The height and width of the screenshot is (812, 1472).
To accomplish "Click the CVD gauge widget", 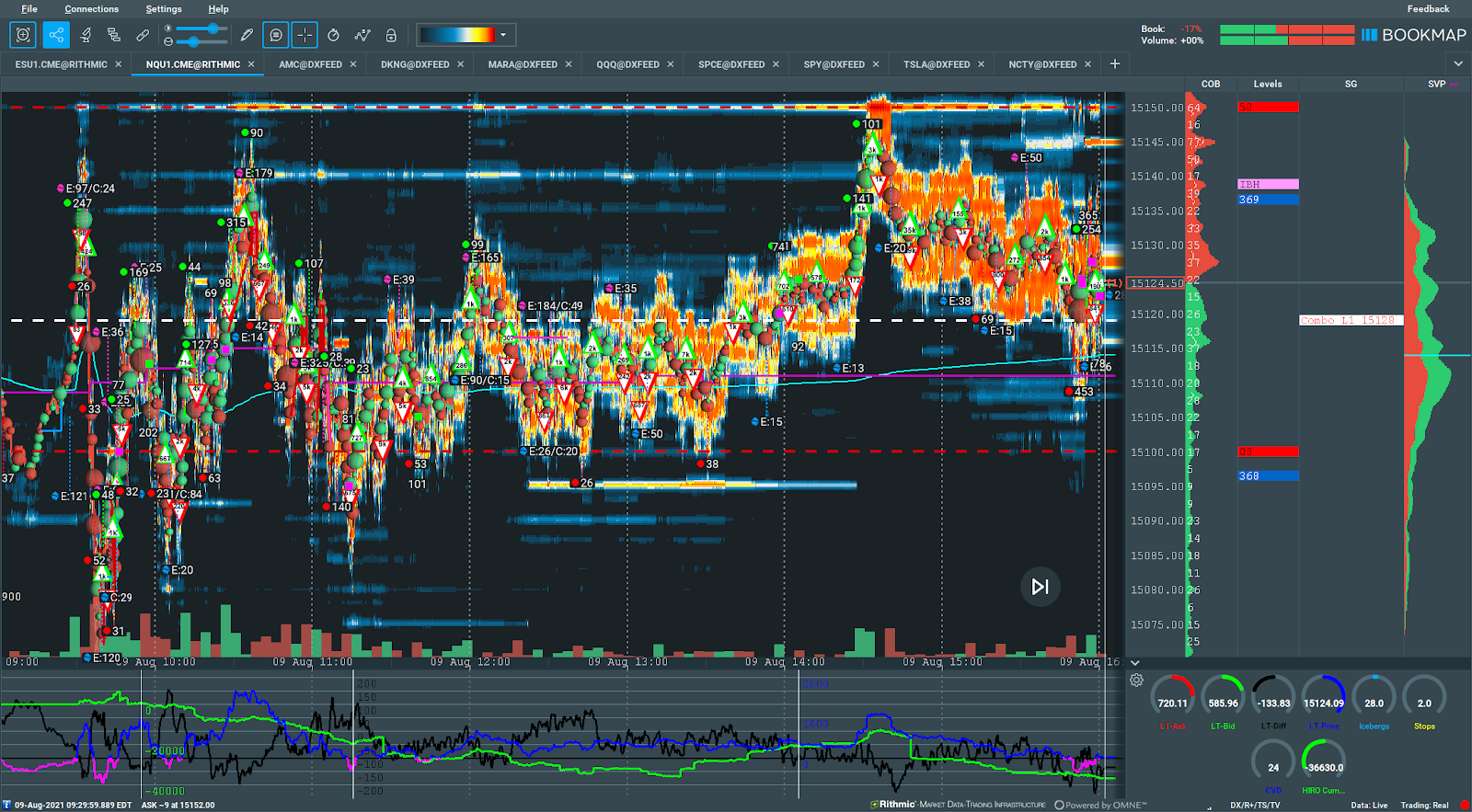I will 1273,767.
